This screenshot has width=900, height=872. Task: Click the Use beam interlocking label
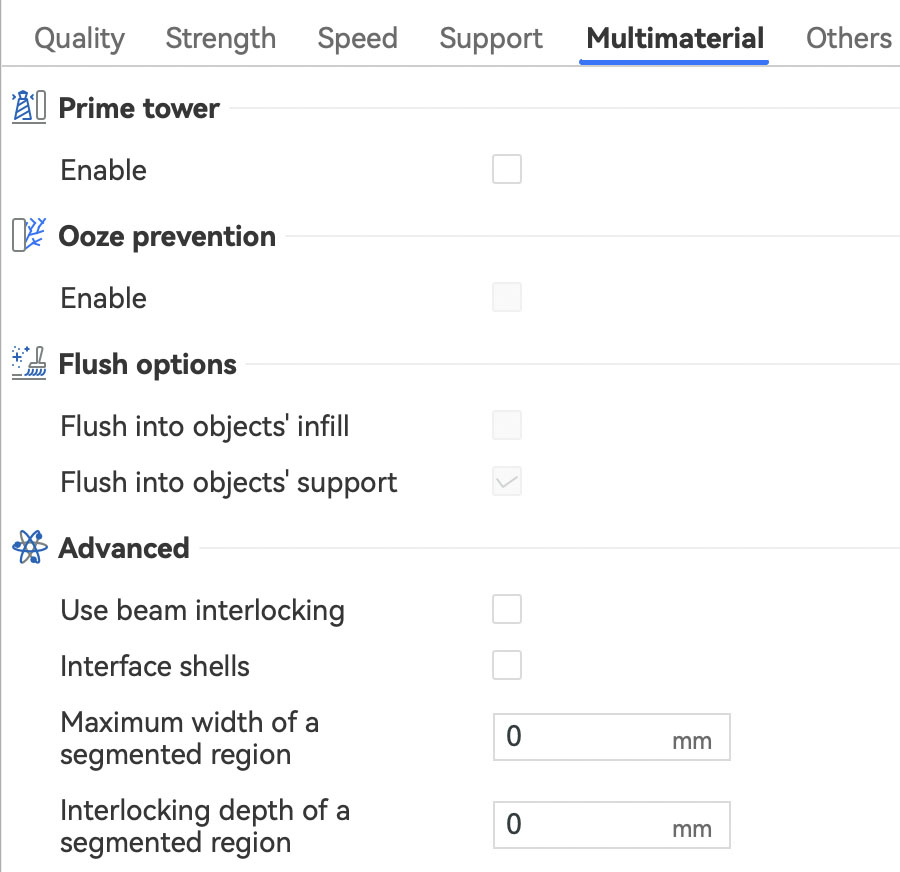(x=202, y=610)
